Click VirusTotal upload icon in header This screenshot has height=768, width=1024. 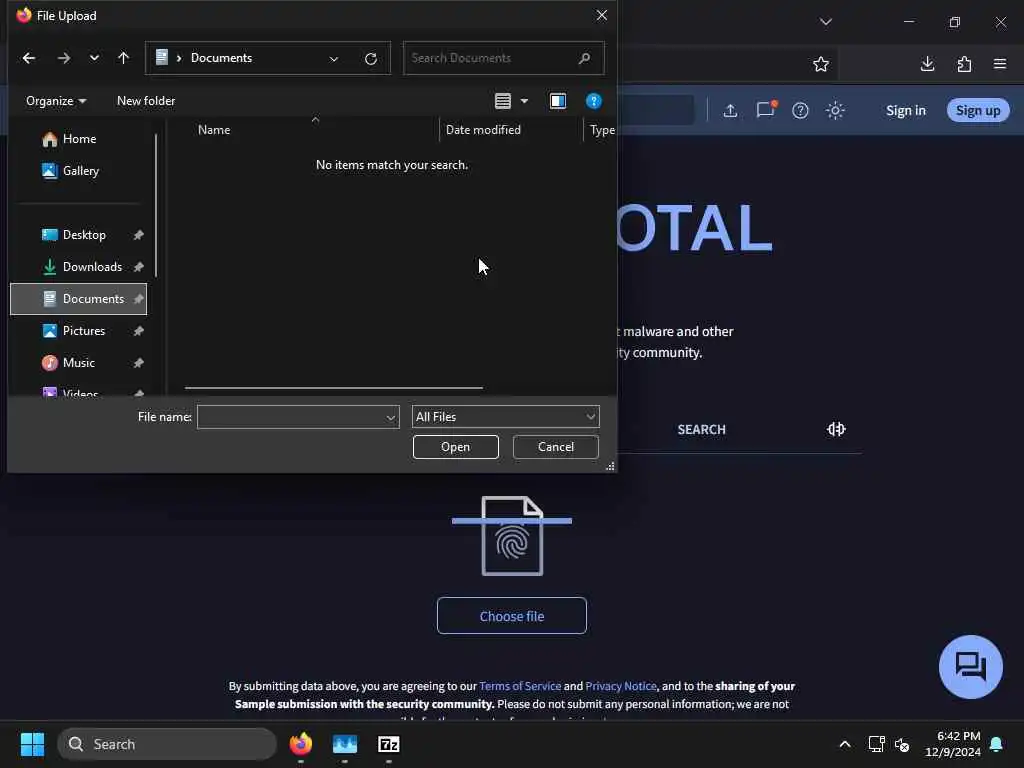(730, 110)
